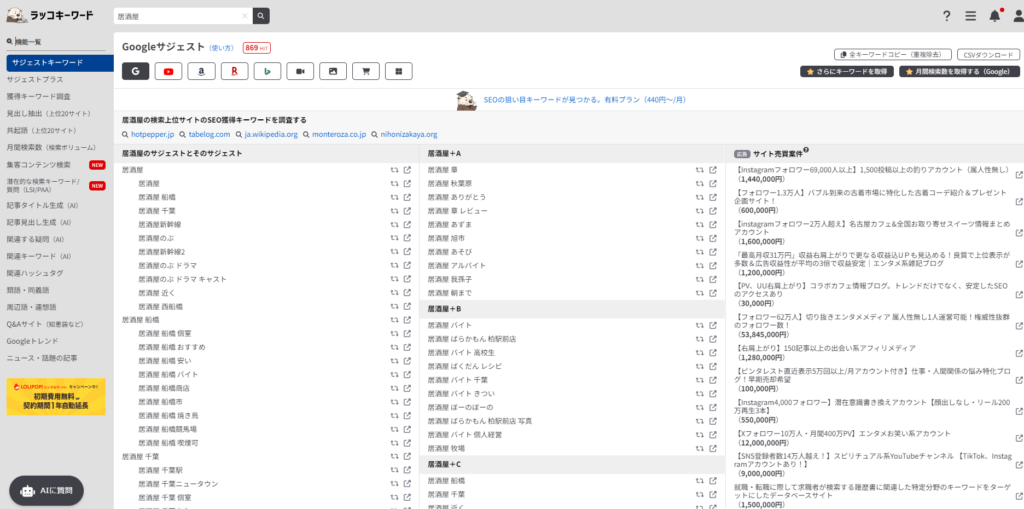Open 関連ハッシュタグ in the sidebar
Screen dimensions: 1024x509
click(x=35, y=273)
